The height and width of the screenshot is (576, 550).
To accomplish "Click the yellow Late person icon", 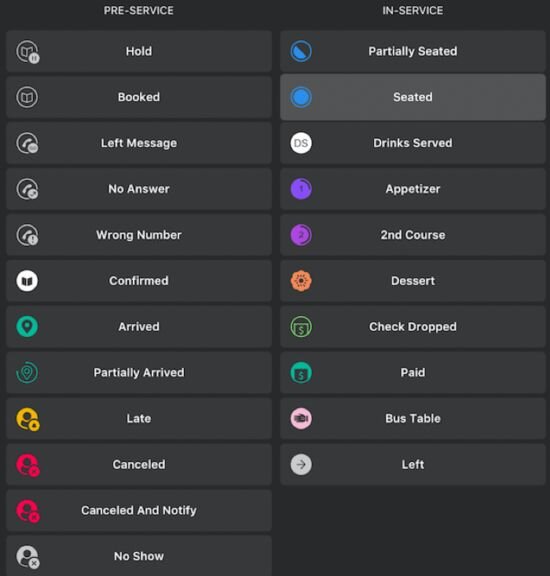I will 28,419.
